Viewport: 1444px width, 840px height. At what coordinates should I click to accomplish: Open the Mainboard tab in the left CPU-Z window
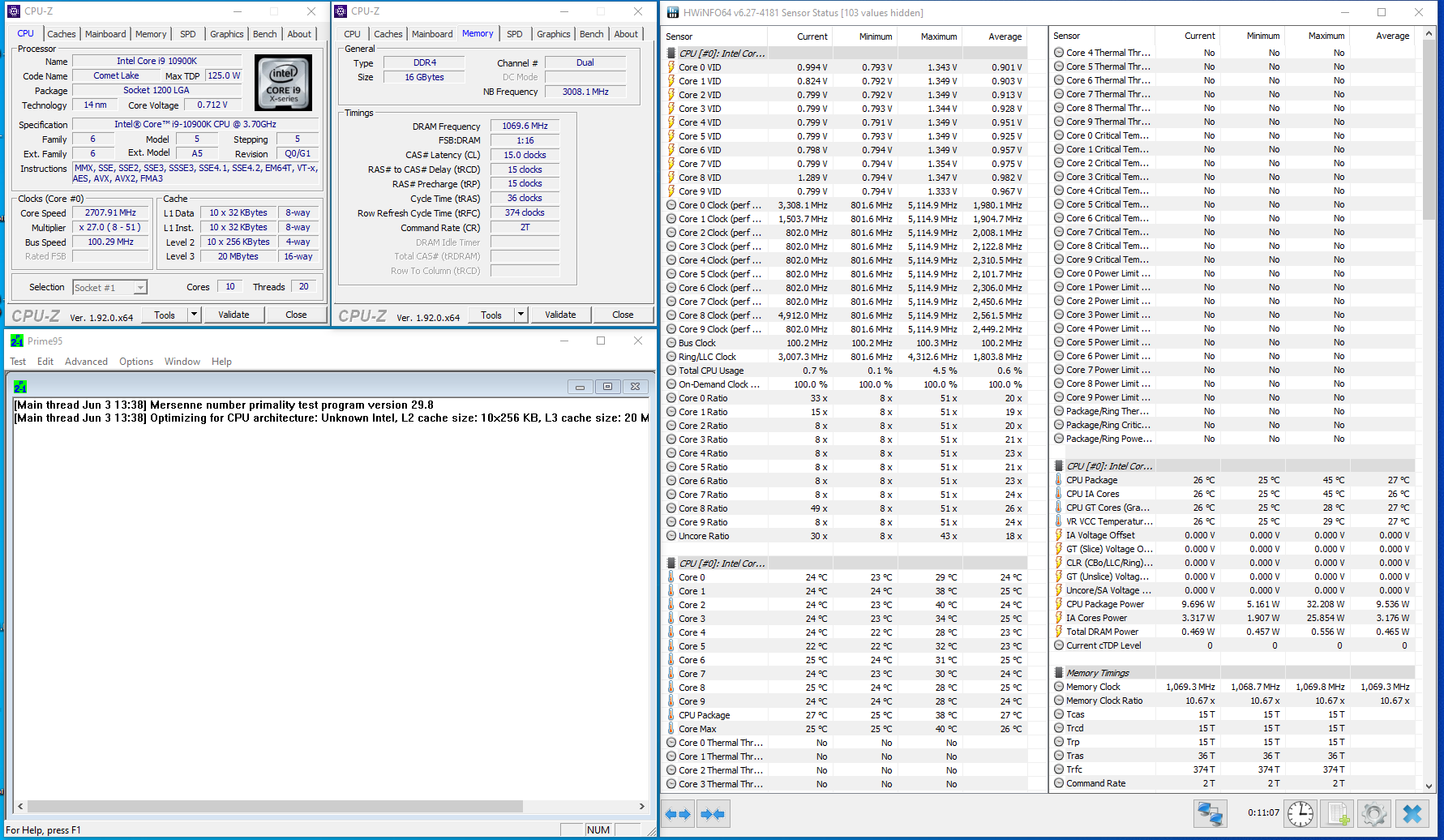pyautogui.click(x=105, y=34)
